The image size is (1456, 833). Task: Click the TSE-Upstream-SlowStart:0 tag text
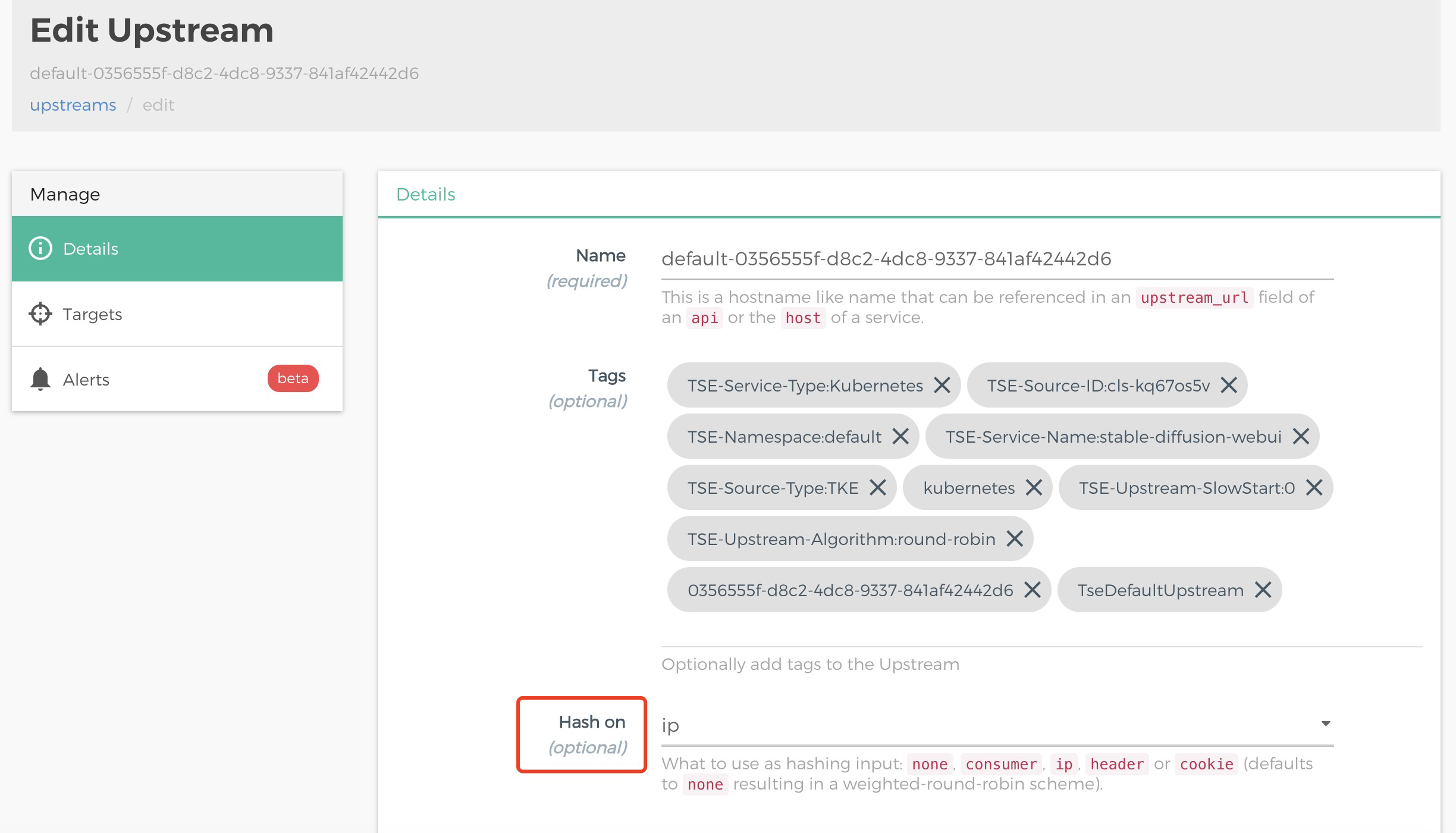(x=1187, y=488)
